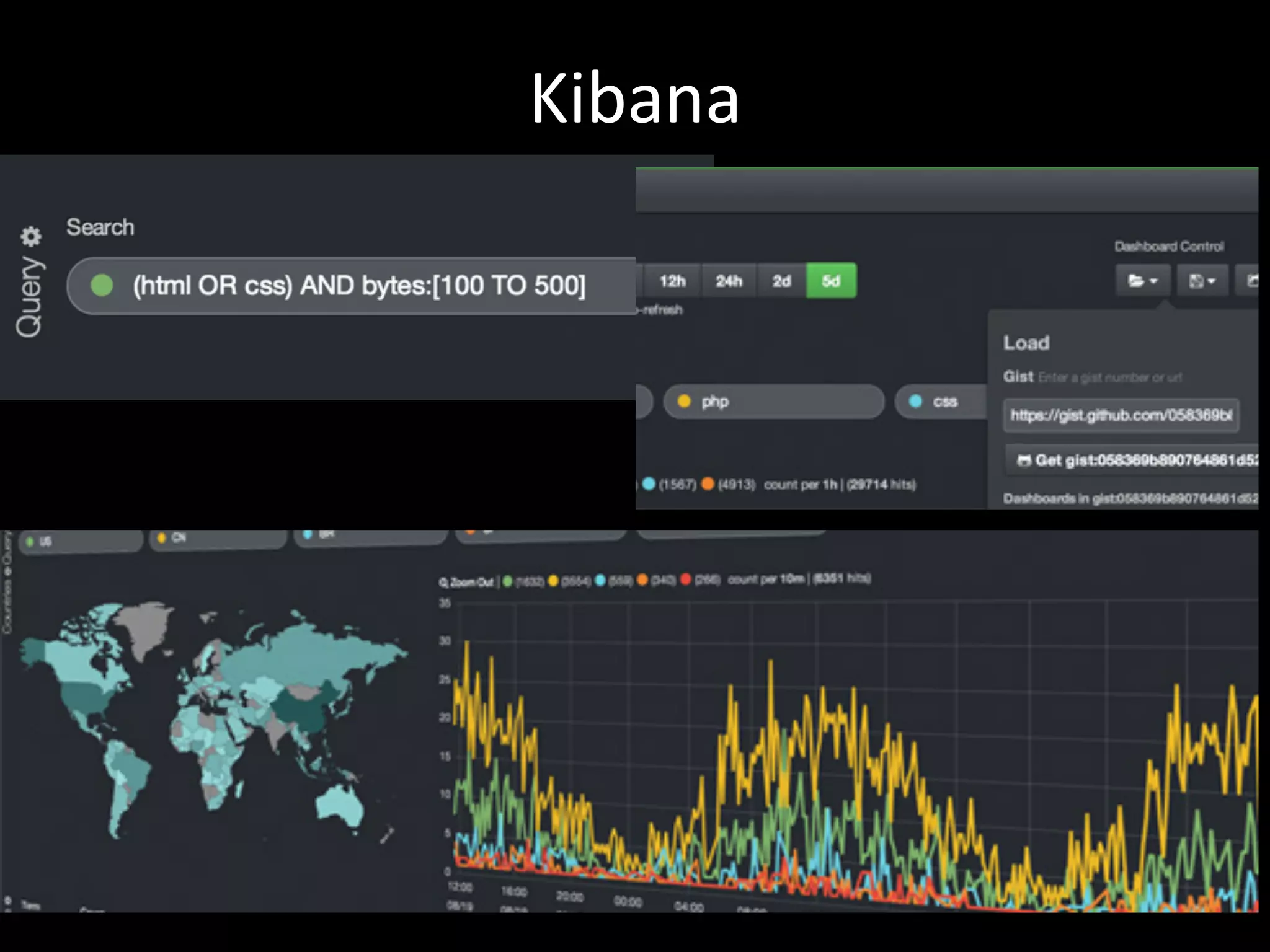Toggle the blue dot of BR query
This screenshot has width=1270, height=952.
click(x=308, y=534)
